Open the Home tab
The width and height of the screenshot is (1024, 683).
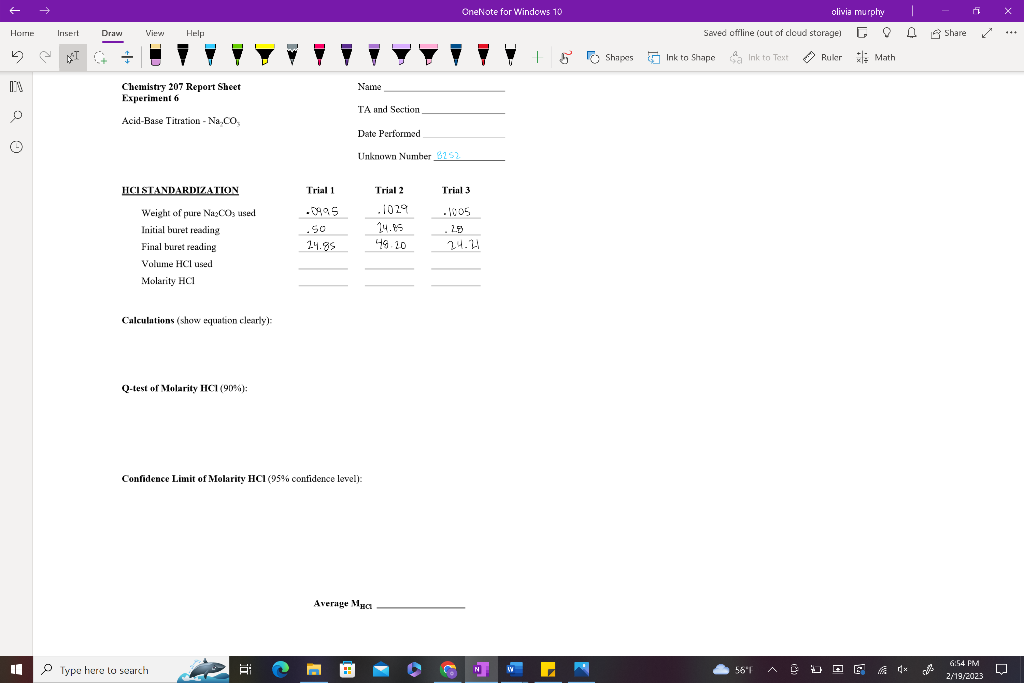(x=22, y=33)
